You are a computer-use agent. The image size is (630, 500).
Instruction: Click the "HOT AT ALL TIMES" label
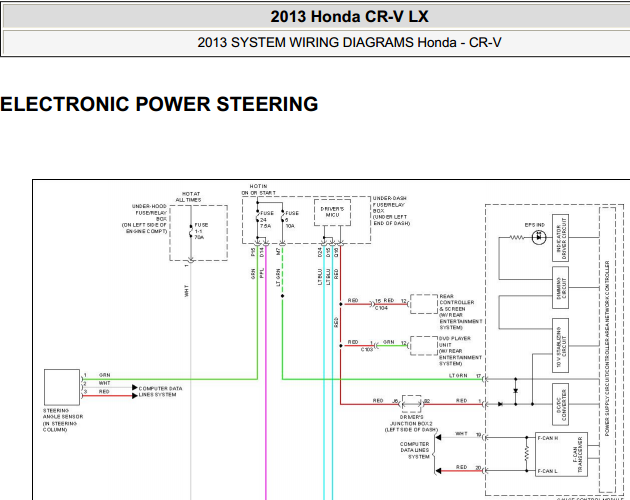pos(190,197)
